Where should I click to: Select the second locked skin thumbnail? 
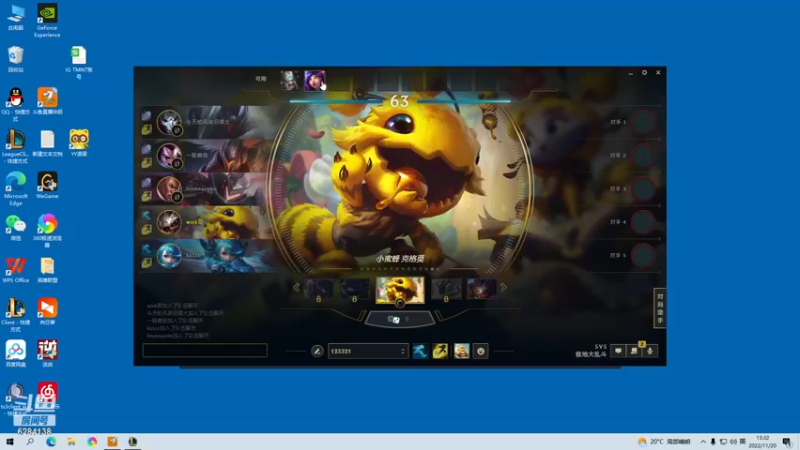coord(355,289)
